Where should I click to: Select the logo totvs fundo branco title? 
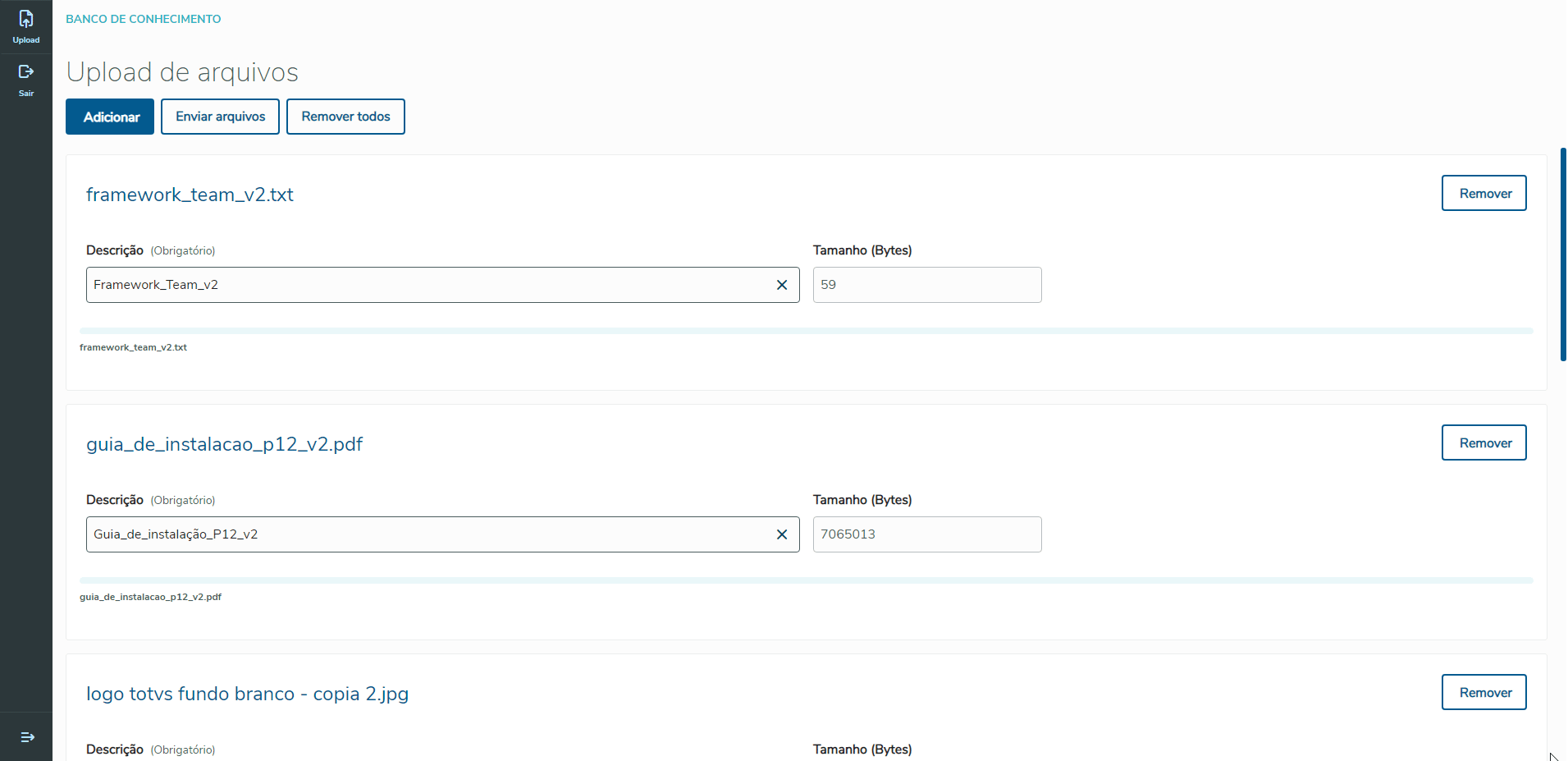click(x=247, y=694)
